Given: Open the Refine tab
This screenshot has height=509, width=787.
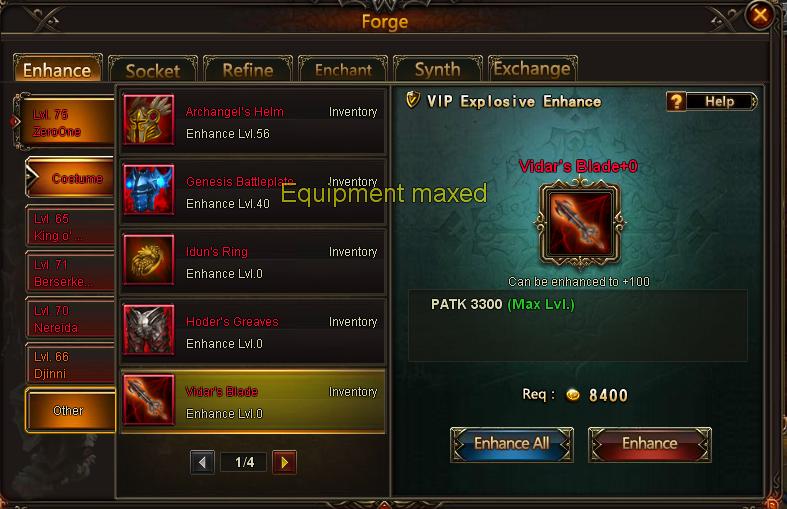Looking at the screenshot, I should [x=247, y=69].
